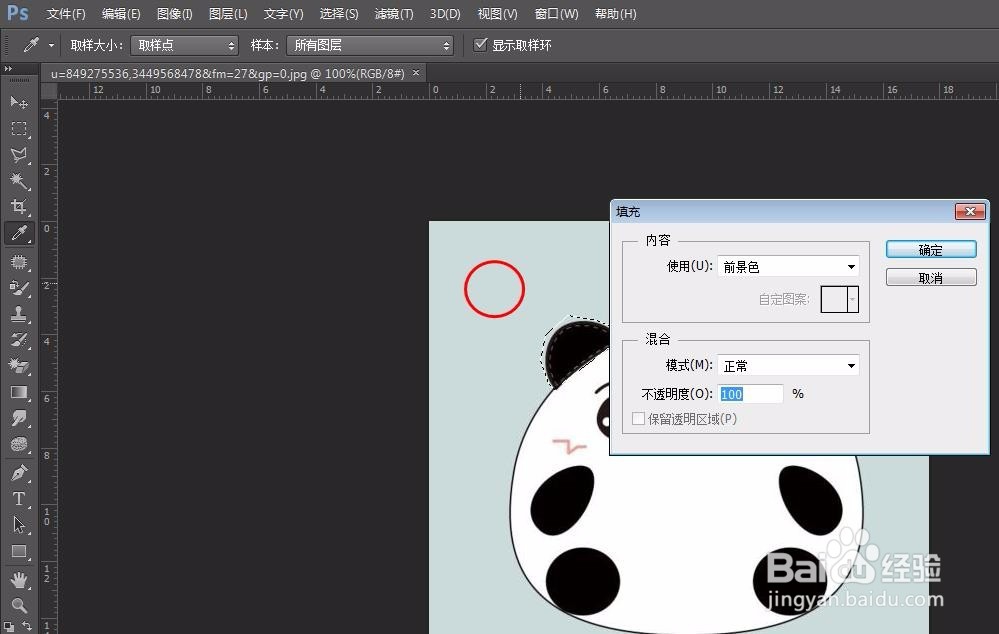Select the Crop tool
Viewport: 999px width, 634px height.
pos(19,206)
